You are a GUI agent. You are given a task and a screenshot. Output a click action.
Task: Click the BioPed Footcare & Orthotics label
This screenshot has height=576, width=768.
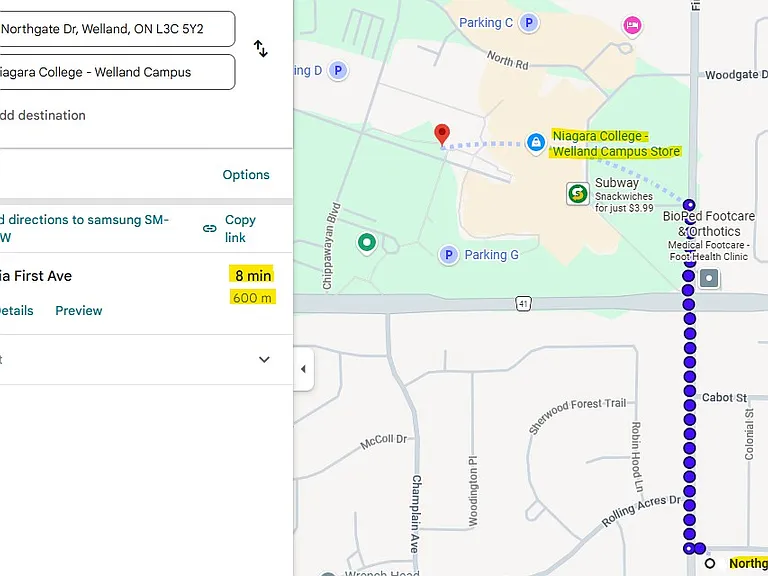(709, 224)
